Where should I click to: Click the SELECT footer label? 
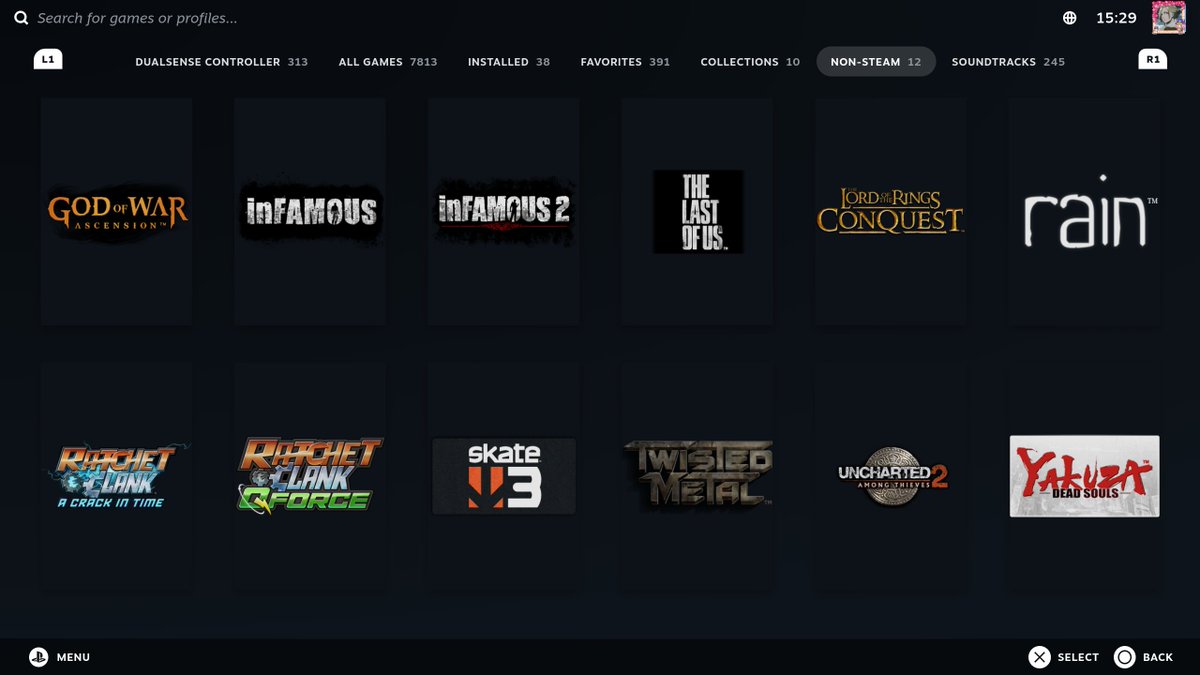tap(1078, 657)
